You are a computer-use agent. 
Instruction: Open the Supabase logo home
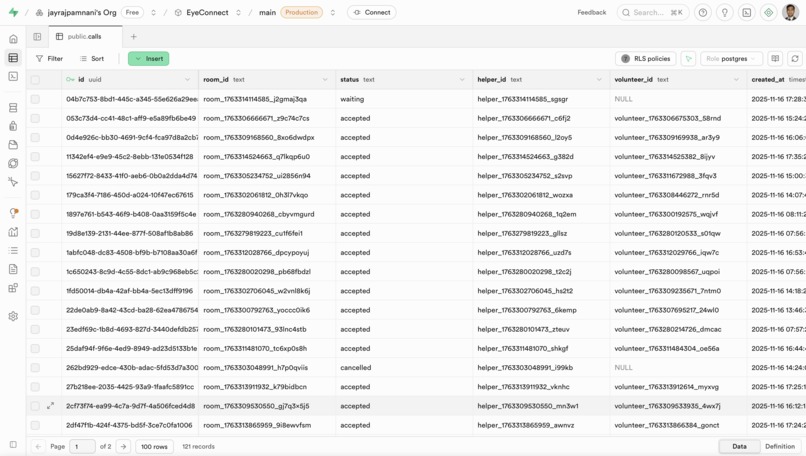tap(13, 12)
